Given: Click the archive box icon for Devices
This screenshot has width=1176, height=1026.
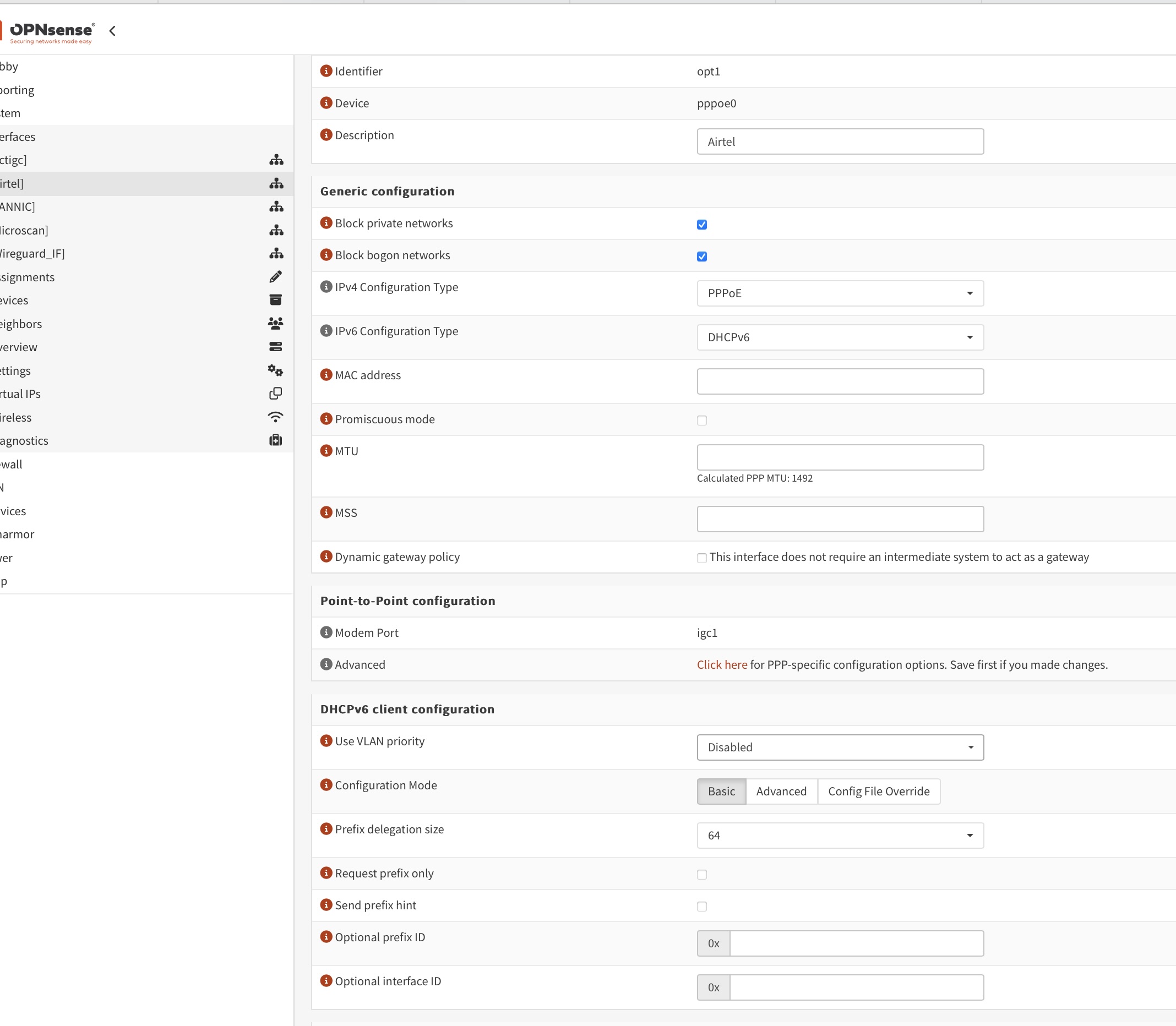Looking at the screenshot, I should [275, 300].
